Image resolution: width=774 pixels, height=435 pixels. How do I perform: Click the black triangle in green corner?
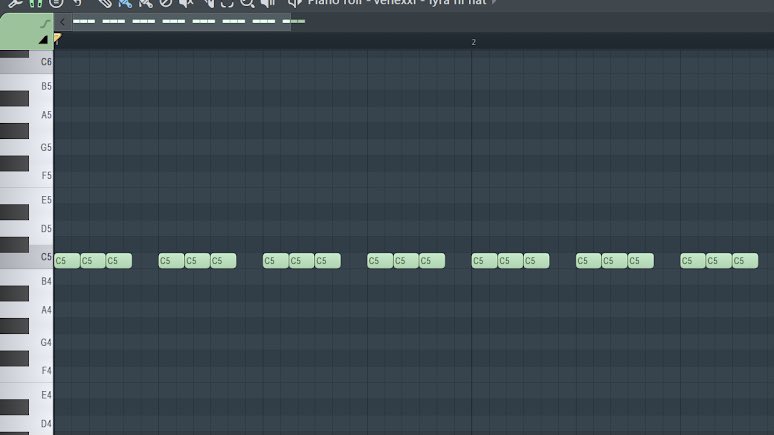click(x=43, y=40)
